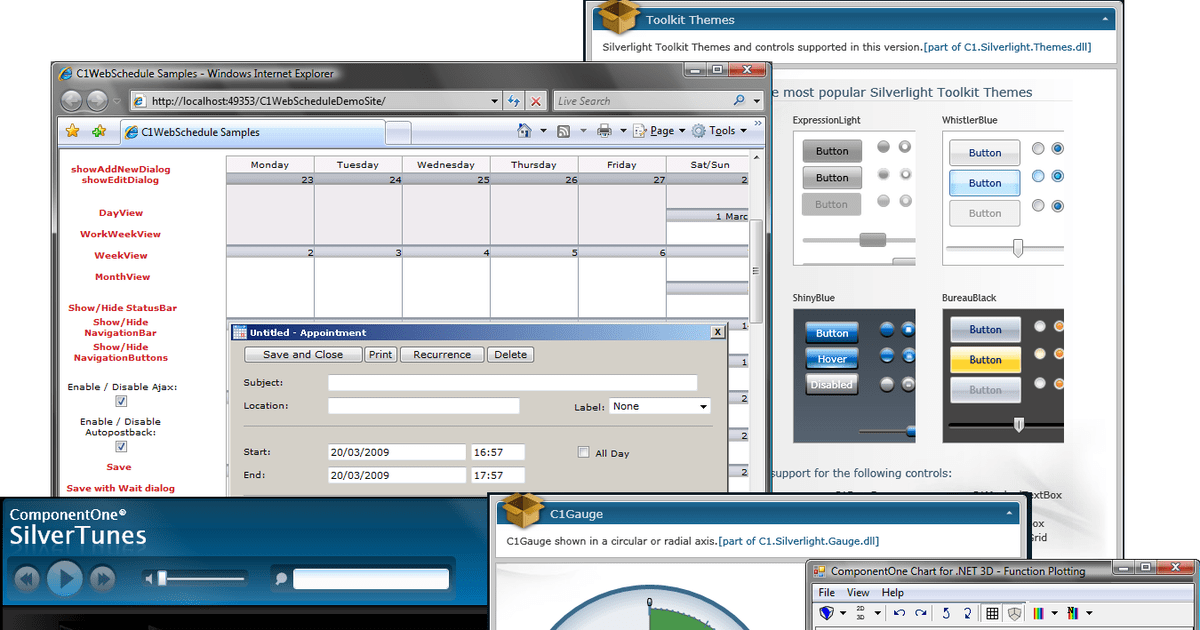The height and width of the screenshot is (630, 1200).
Task: Click the Save and Close button
Action: point(302,354)
